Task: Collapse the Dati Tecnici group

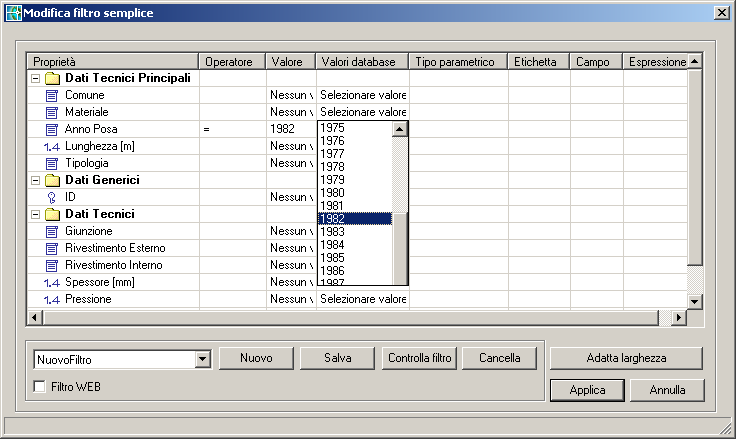Action: pos(36,214)
